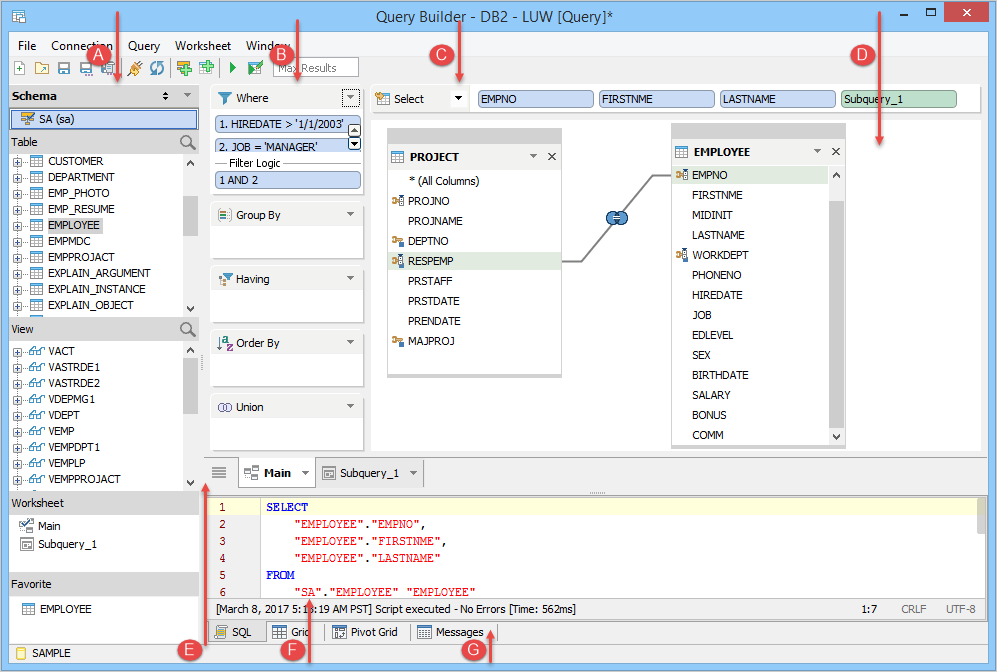Click the Execute to grid toolbar icon

click(255, 67)
